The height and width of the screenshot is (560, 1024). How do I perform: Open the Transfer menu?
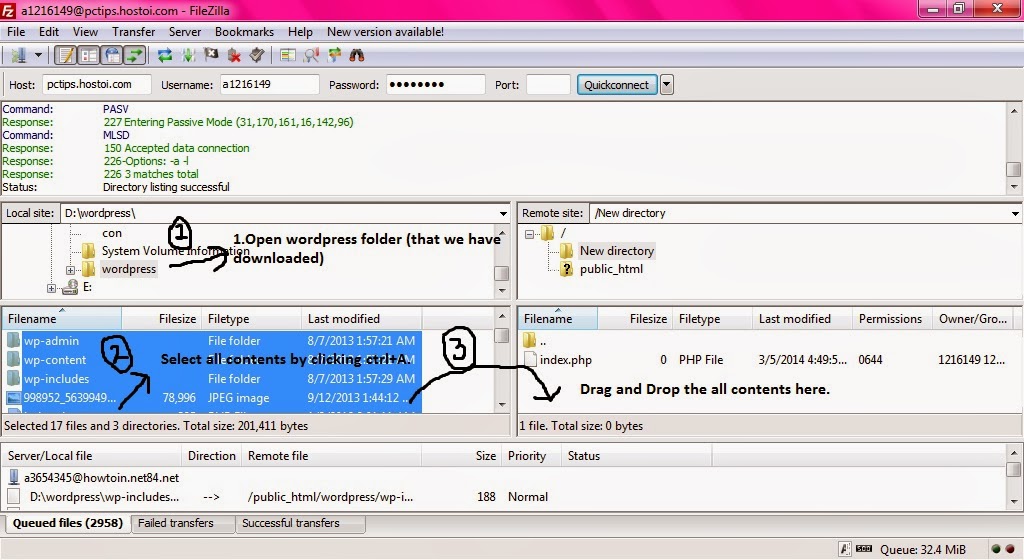[x=133, y=31]
